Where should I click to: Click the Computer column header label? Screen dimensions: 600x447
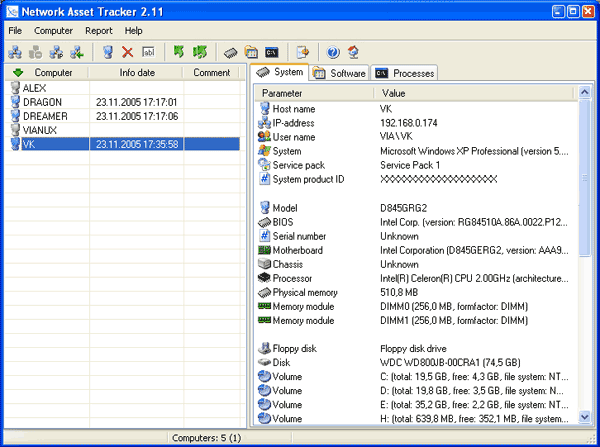point(53,72)
